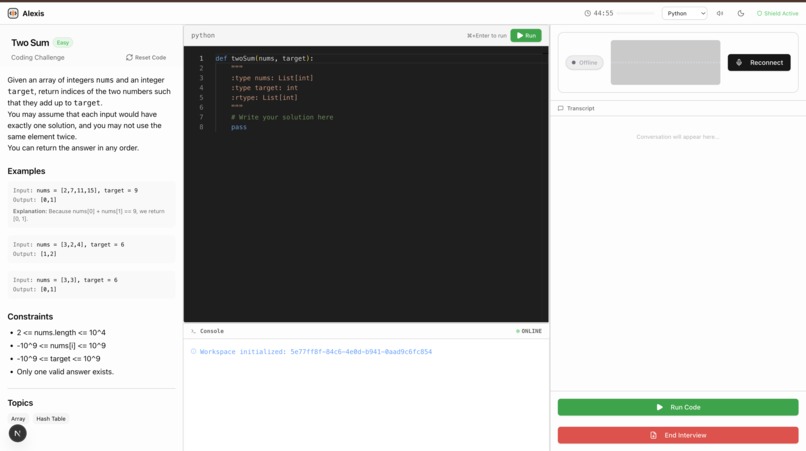Click the Constraints heading
The width and height of the screenshot is (806, 451).
[30, 317]
